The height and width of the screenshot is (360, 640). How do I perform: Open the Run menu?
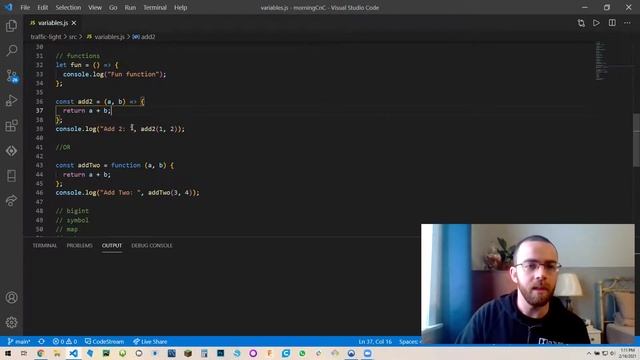(x=130, y=7)
